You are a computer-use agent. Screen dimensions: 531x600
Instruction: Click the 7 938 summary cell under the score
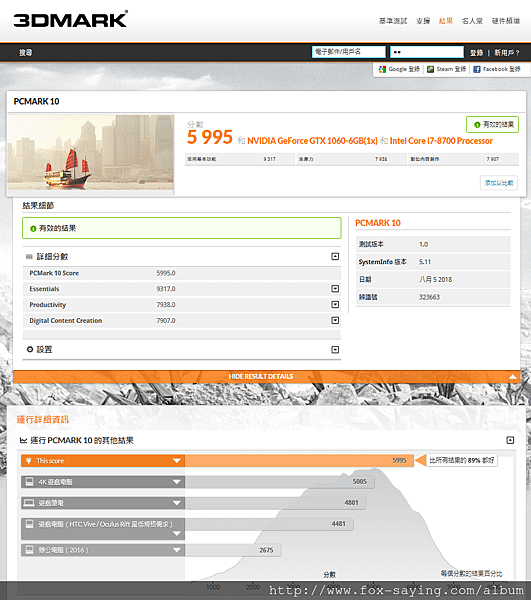(x=352, y=159)
